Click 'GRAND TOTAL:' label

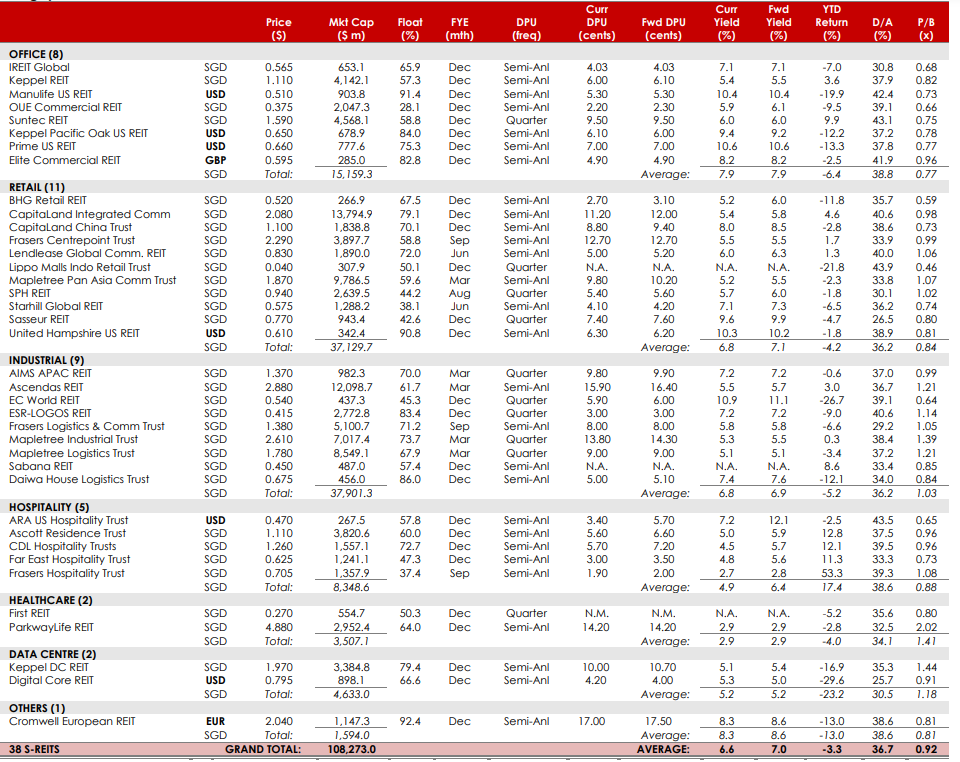tap(263, 749)
